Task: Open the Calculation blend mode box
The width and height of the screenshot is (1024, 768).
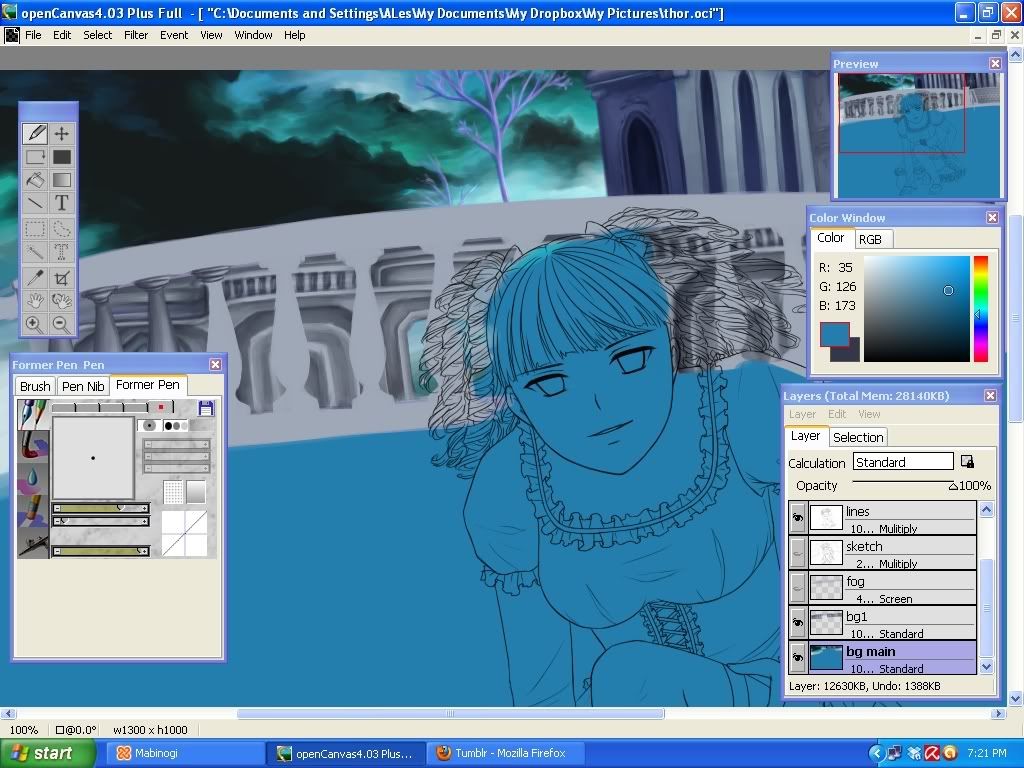Action: coord(902,462)
